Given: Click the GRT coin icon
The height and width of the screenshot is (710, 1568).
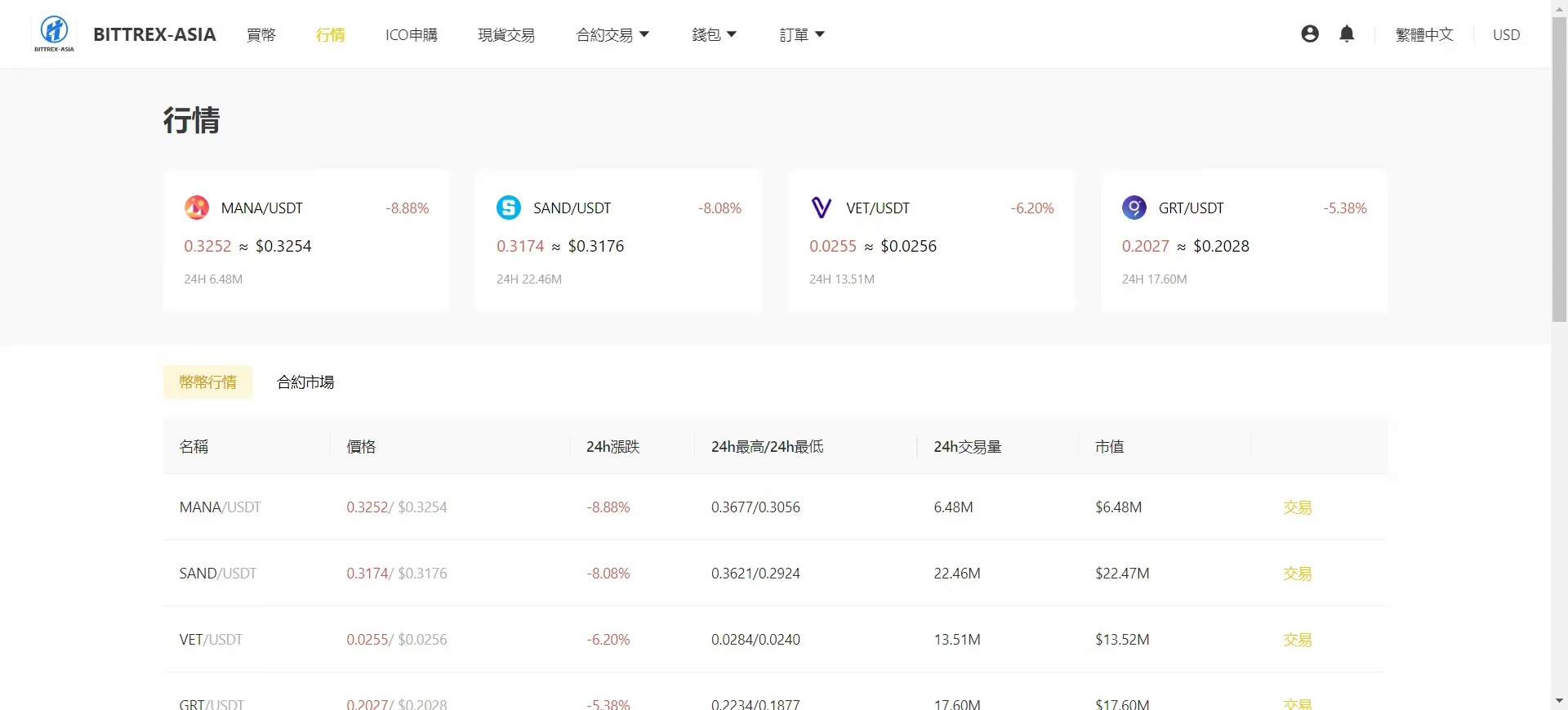Looking at the screenshot, I should (1134, 208).
